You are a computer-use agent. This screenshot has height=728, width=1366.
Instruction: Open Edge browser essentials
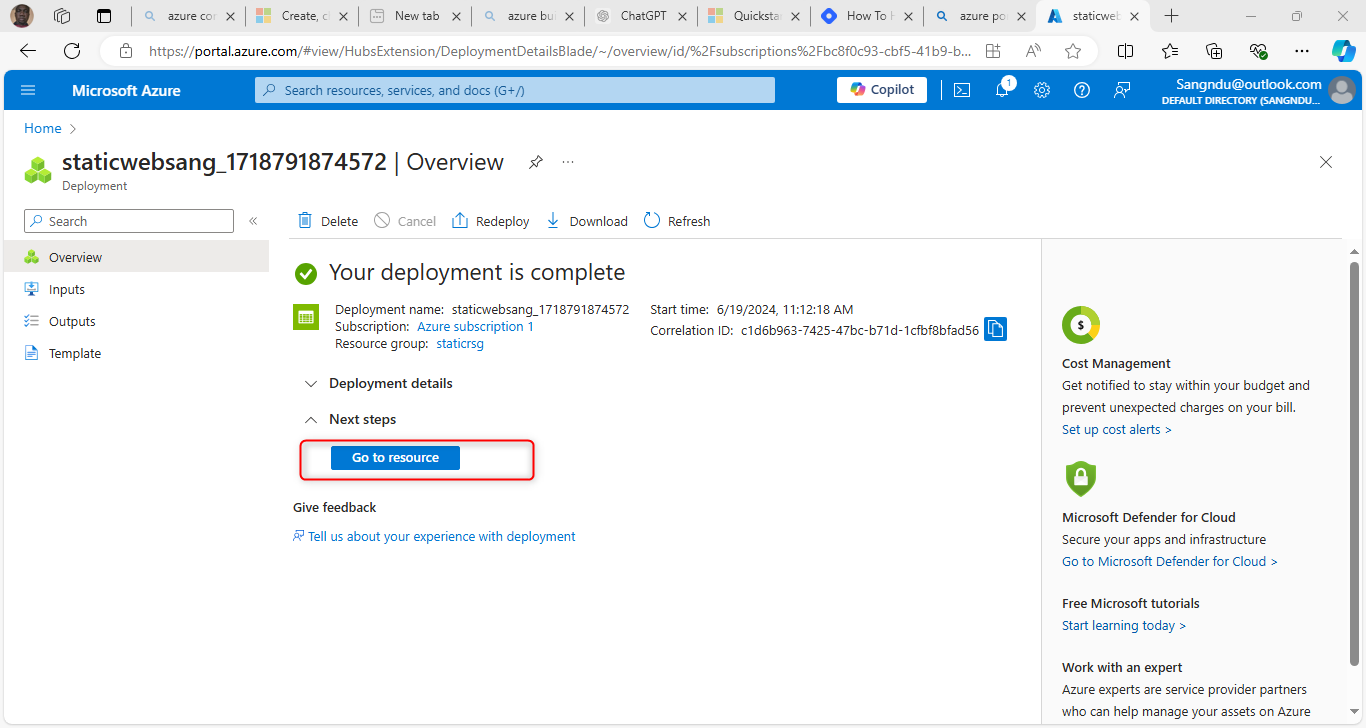pos(1258,51)
